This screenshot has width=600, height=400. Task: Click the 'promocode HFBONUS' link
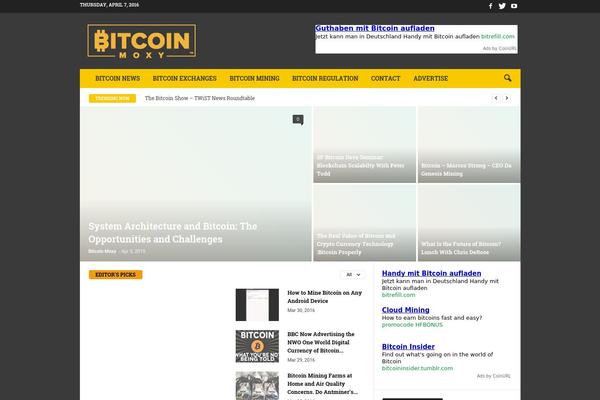(x=412, y=325)
